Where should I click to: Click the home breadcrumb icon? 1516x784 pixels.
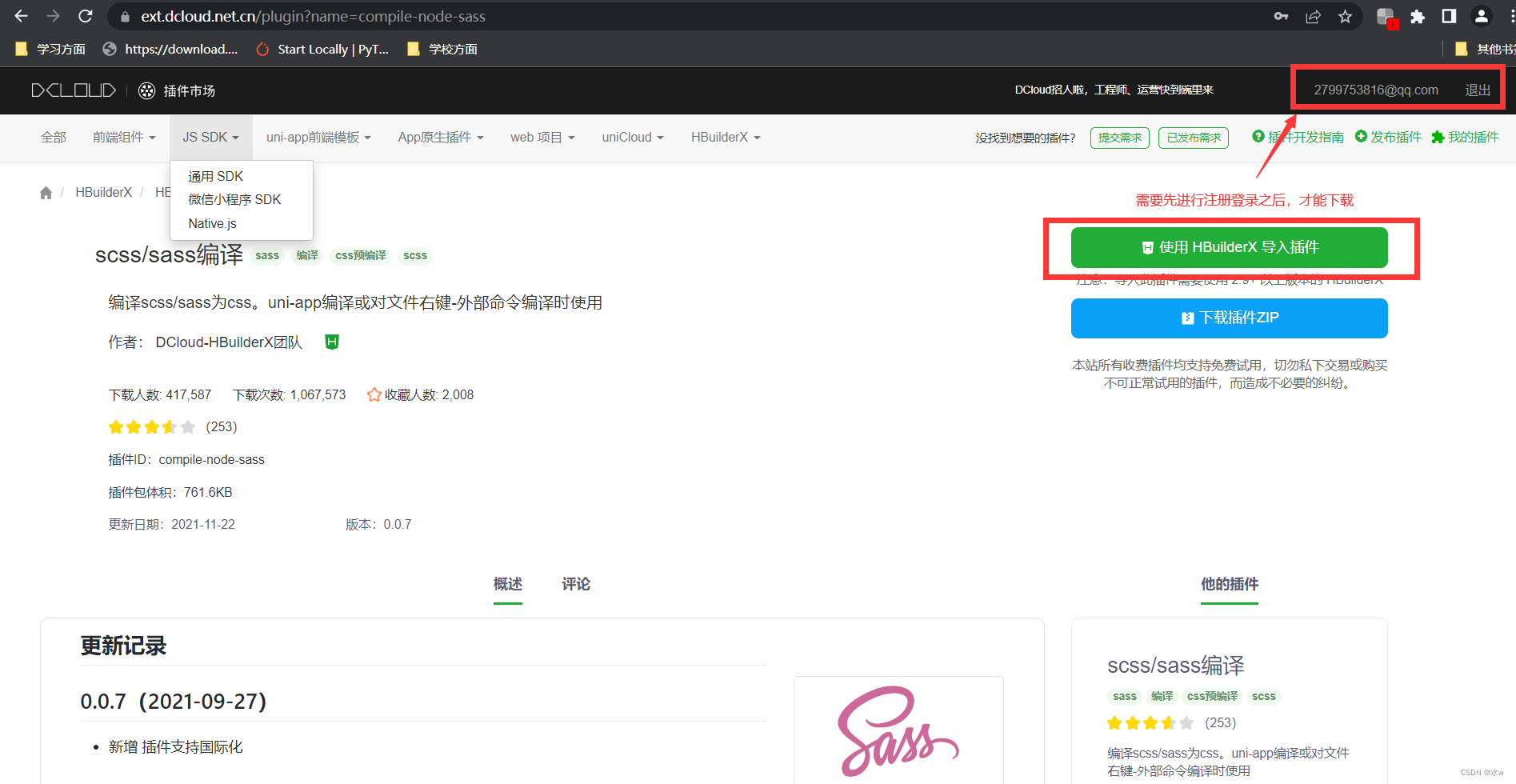point(46,192)
